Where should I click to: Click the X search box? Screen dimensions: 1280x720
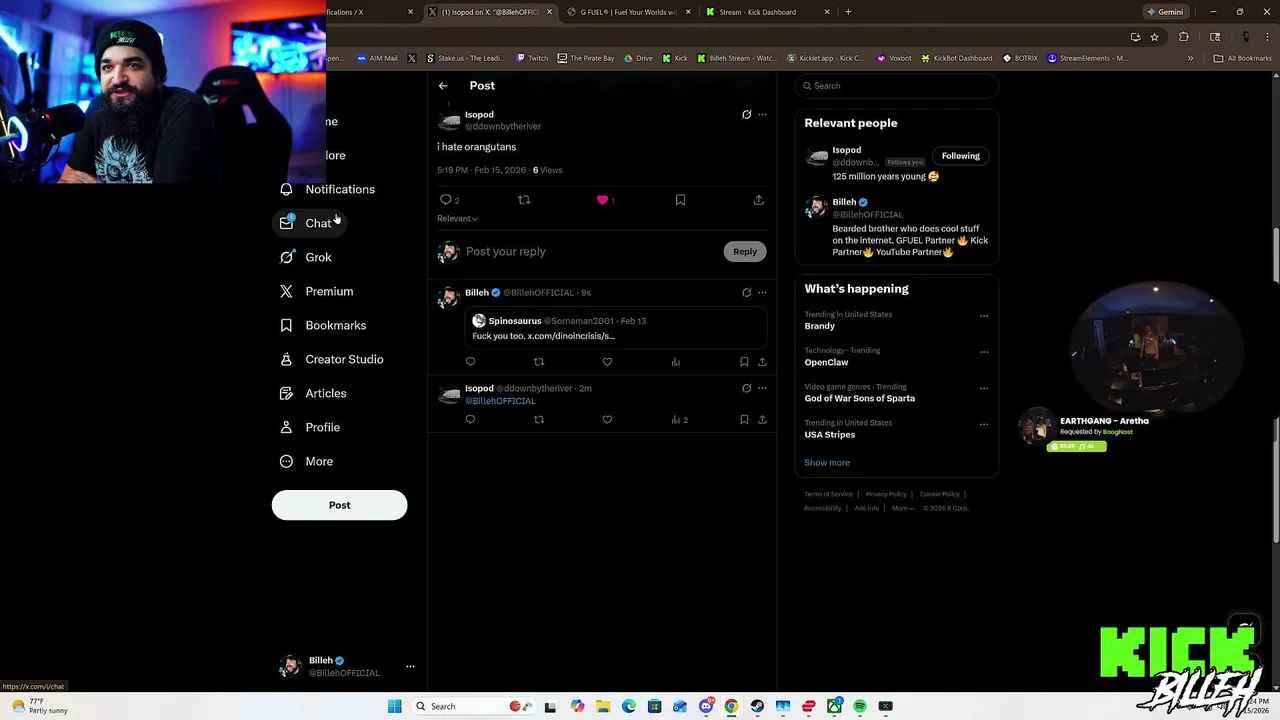pos(897,86)
